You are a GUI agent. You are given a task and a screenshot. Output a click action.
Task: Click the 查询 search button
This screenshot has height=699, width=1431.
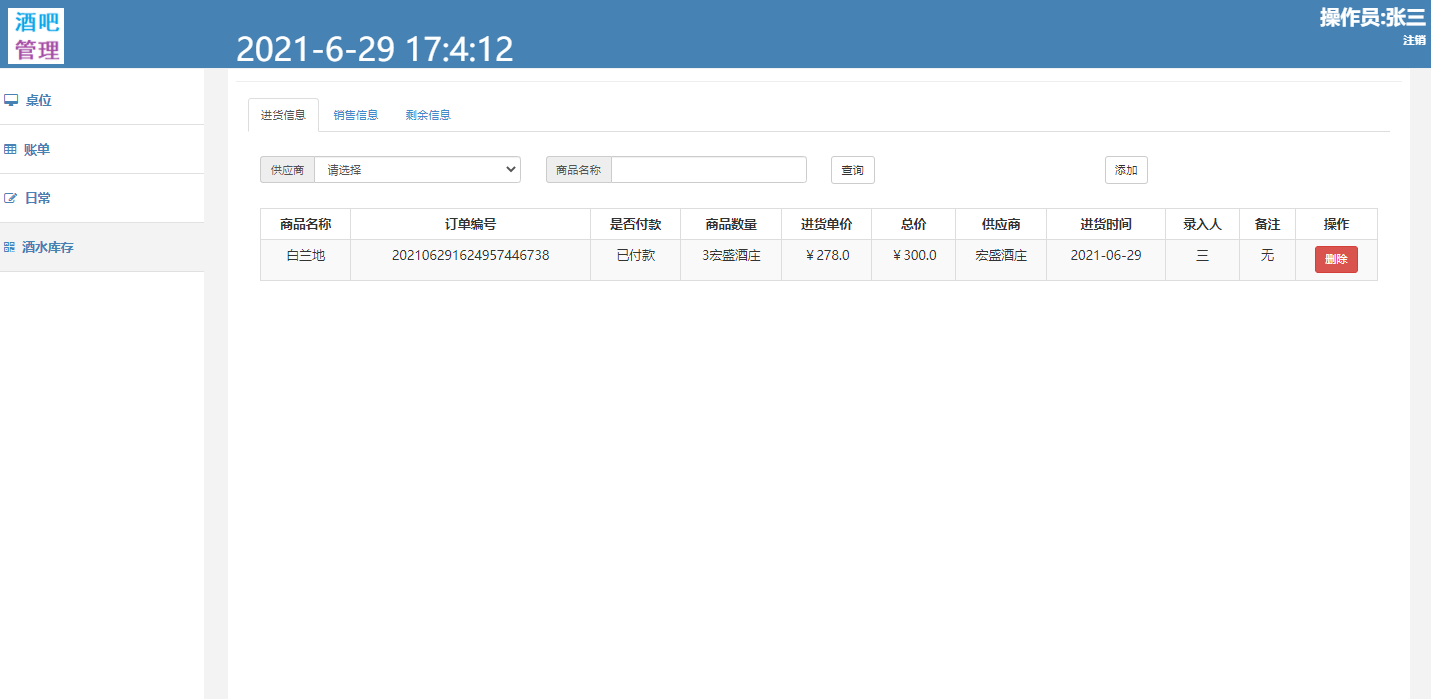[x=852, y=169]
